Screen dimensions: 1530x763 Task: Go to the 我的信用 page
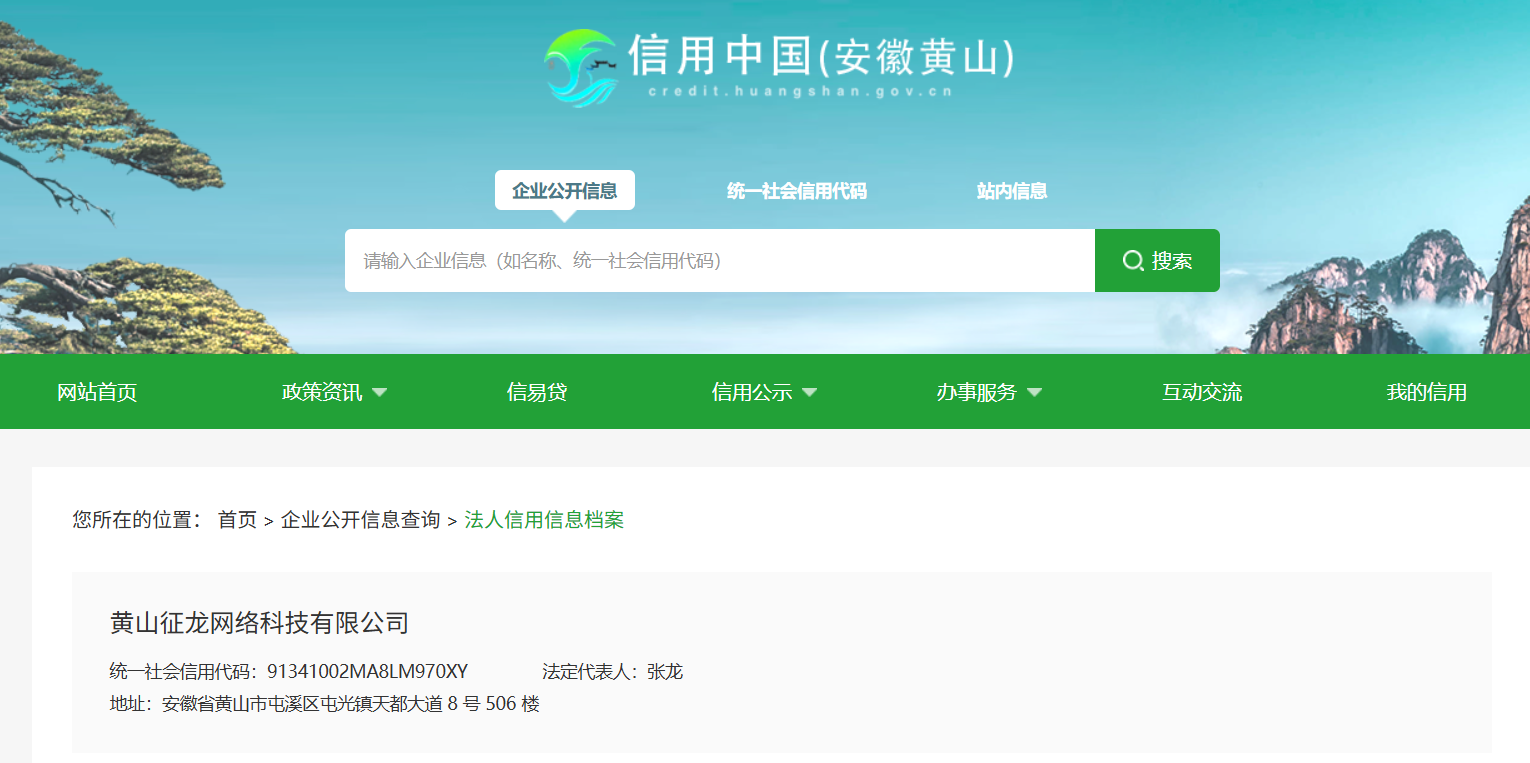tap(1427, 392)
